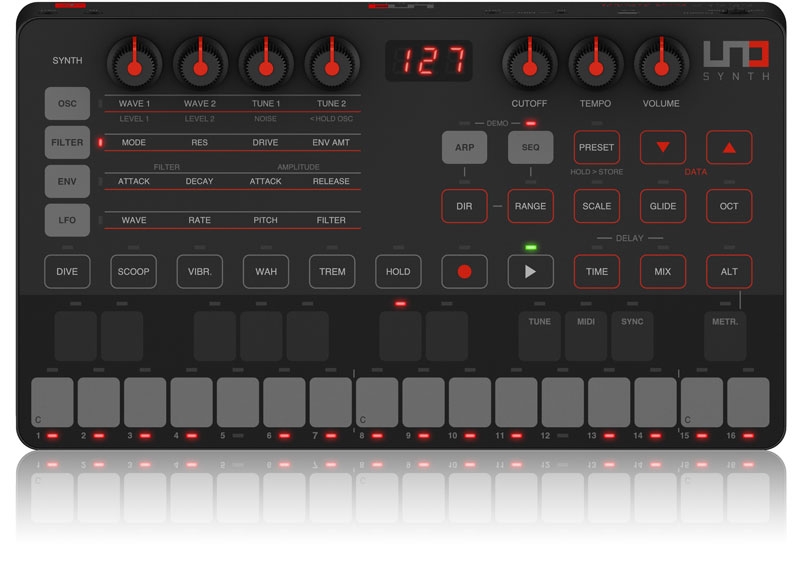Toggle the ARP arpeggiator button
Screen dimensions: 800x572
tap(464, 147)
